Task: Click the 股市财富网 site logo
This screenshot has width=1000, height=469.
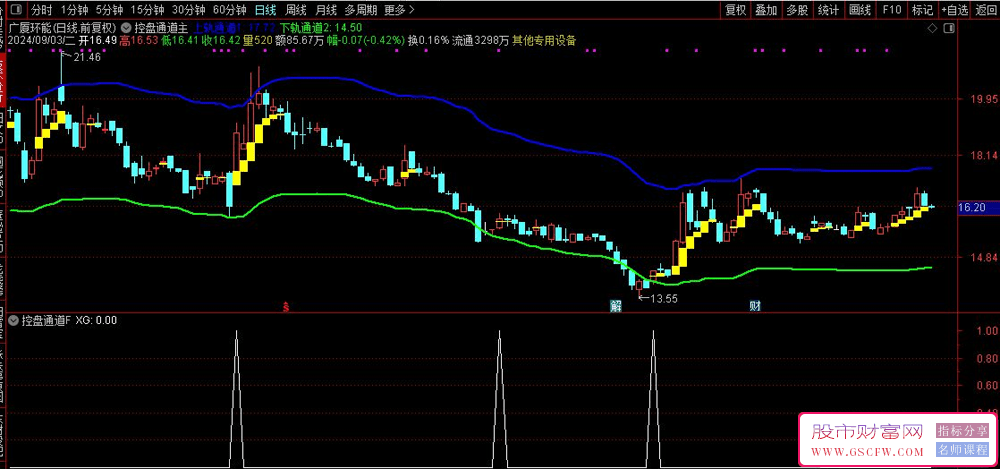Action: click(x=866, y=433)
